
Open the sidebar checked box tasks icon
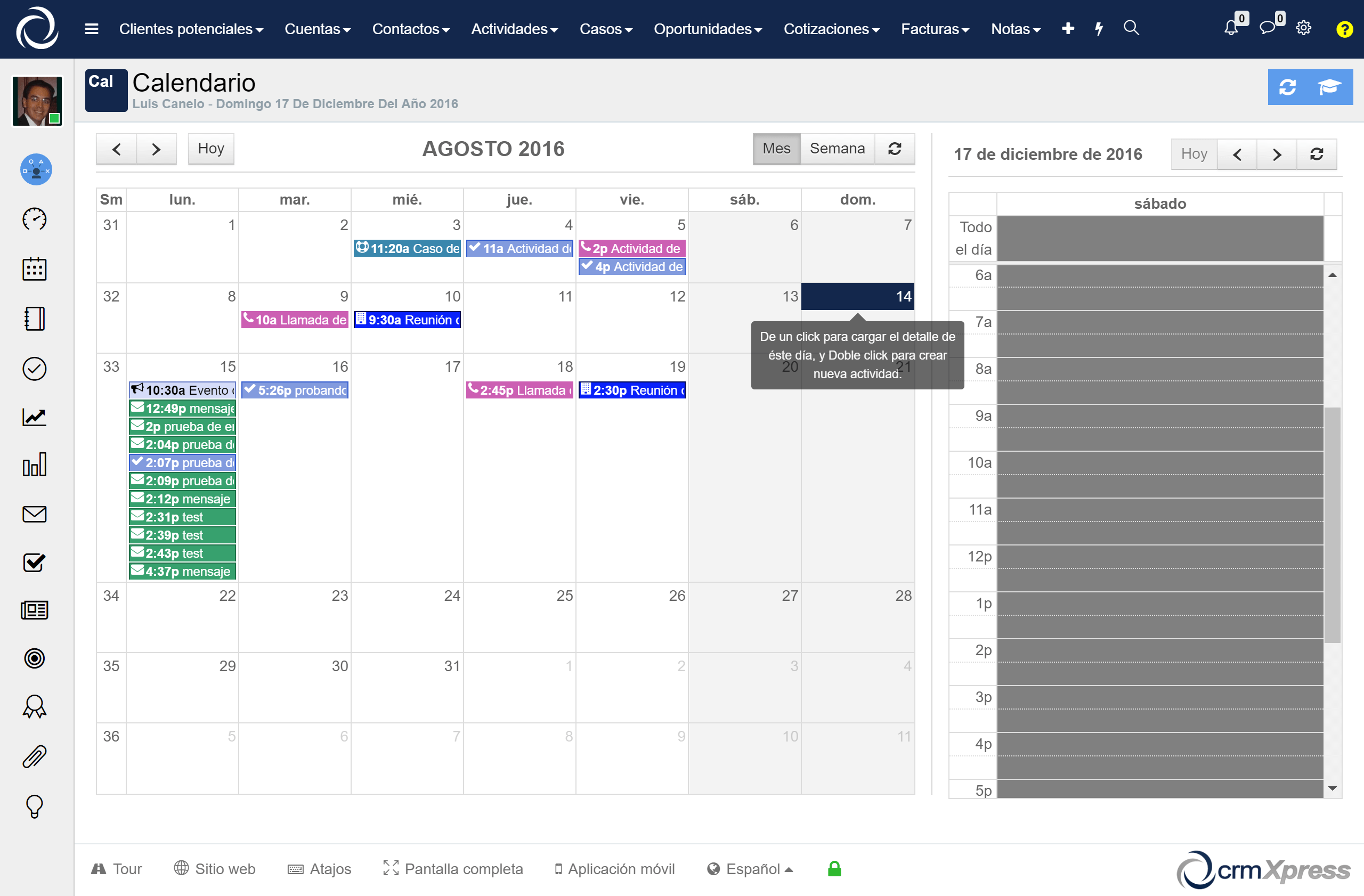click(x=35, y=562)
